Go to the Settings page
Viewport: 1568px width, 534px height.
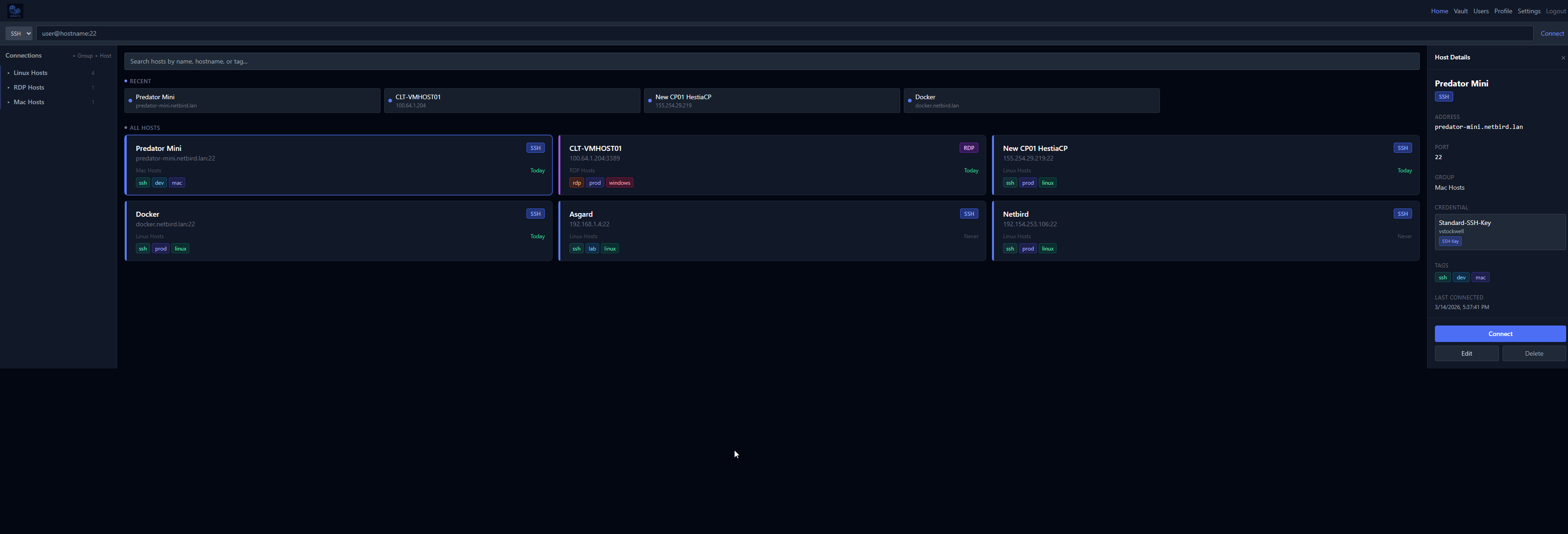tap(1529, 11)
